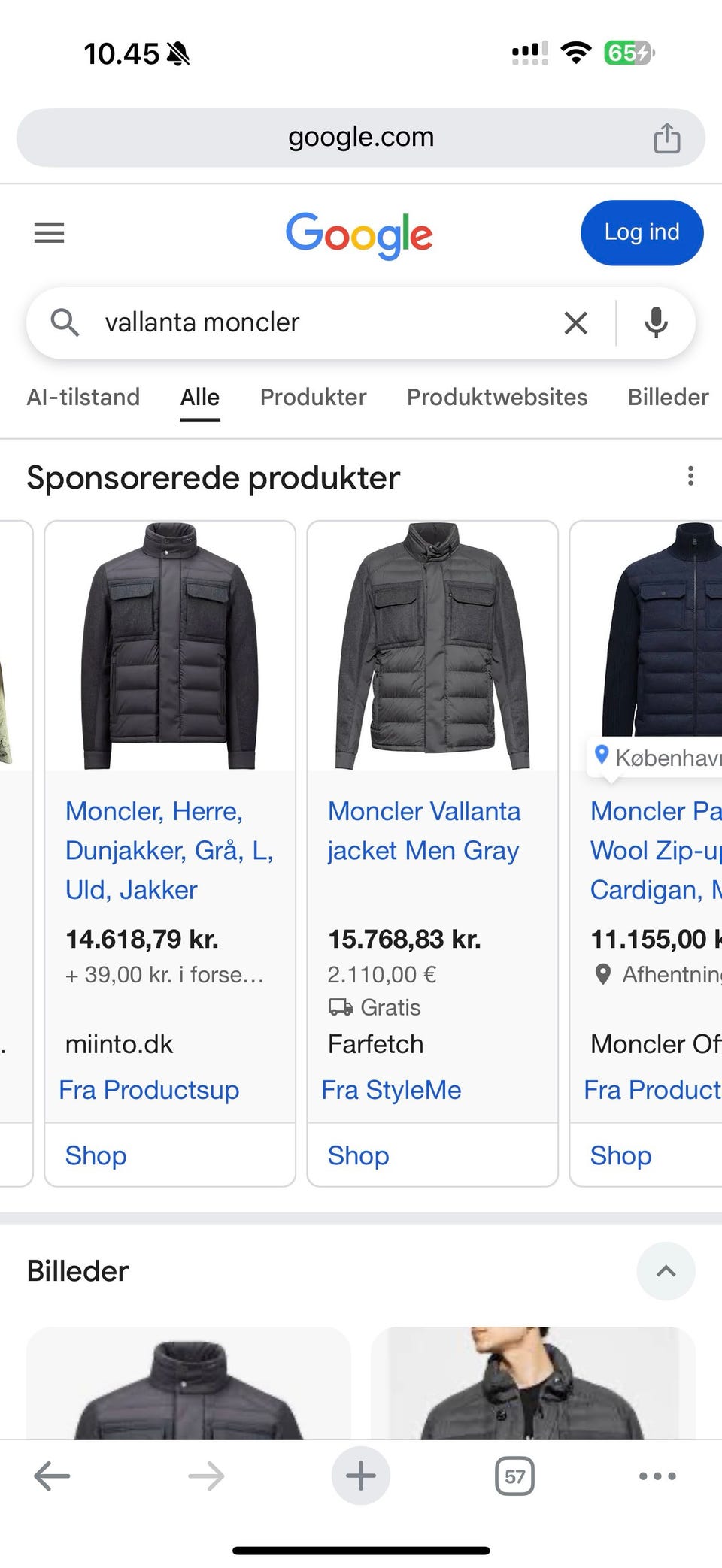Tap the google.com address bar
Viewport: 722px width, 1568px height.
361,138
